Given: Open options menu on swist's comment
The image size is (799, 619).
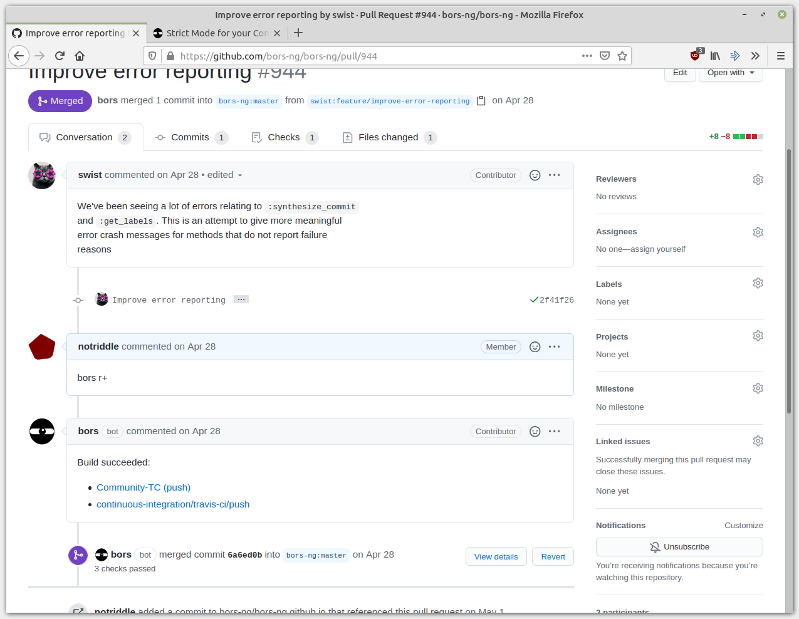Looking at the screenshot, I should point(554,175).
